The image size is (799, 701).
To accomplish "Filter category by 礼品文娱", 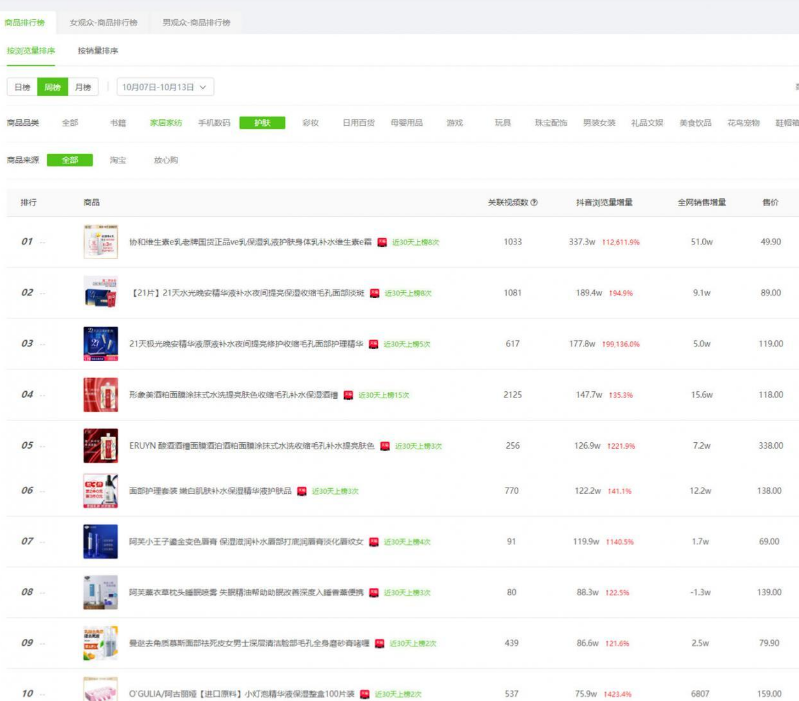I will tap(647, 123).
